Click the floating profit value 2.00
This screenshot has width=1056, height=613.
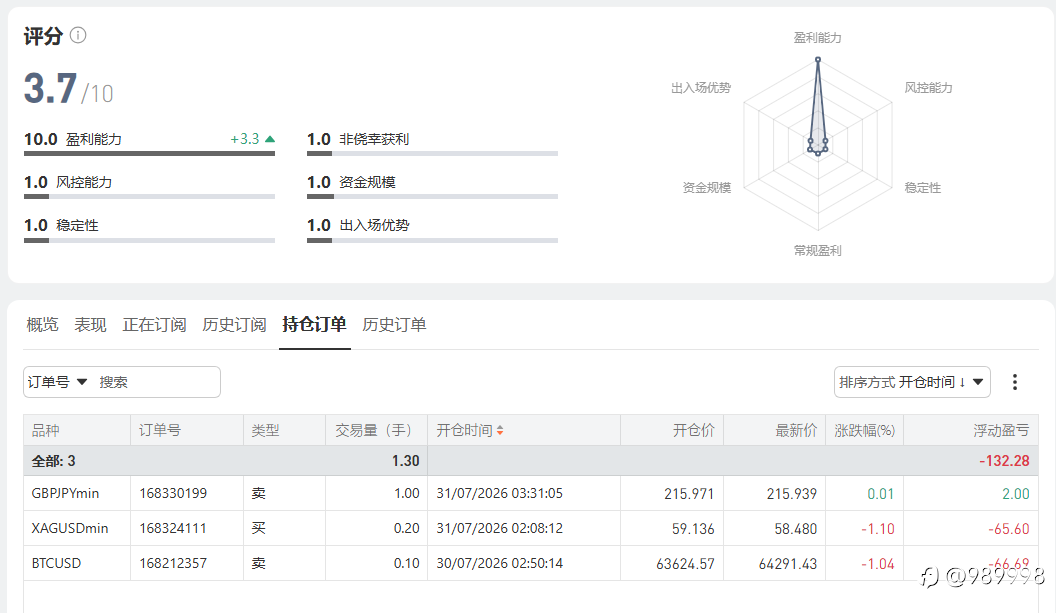pyautogui.click(x=1016, y=494)
